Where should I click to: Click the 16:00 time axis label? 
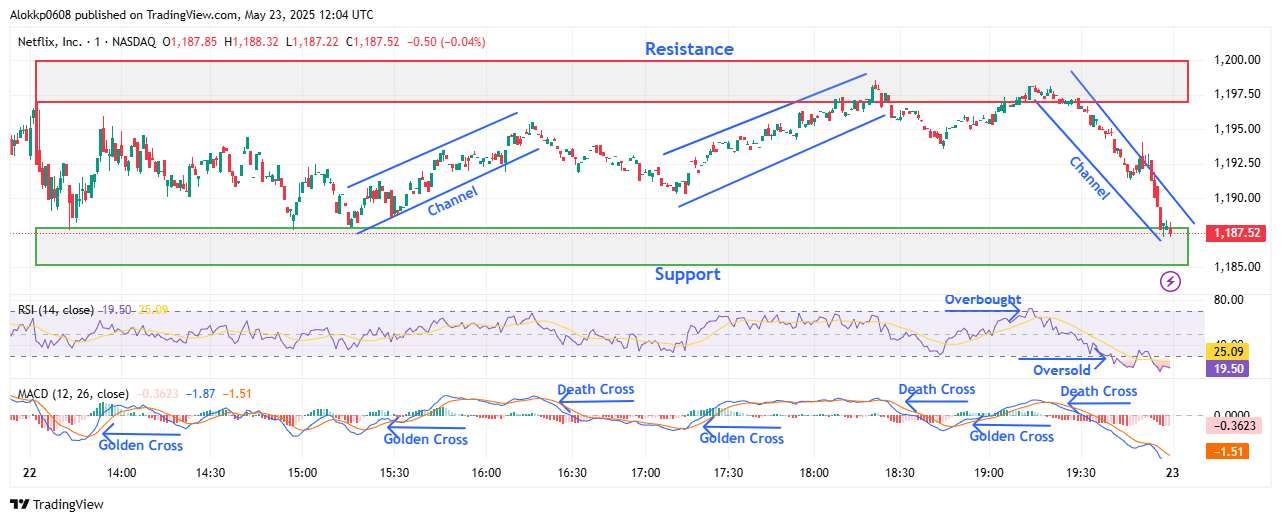coord(486,473)
